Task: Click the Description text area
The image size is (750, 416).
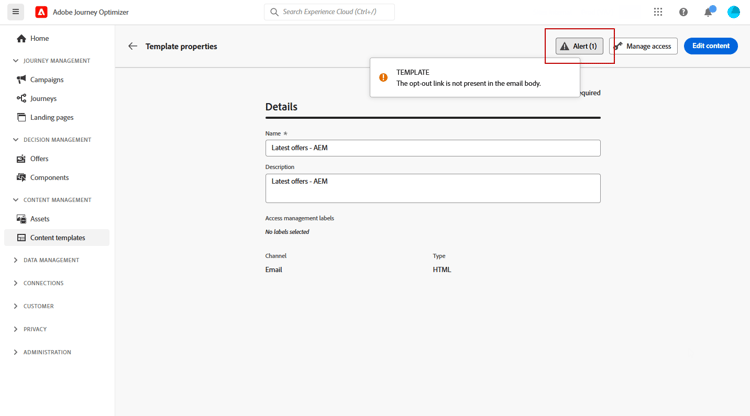Action: (x=432, y=188)
